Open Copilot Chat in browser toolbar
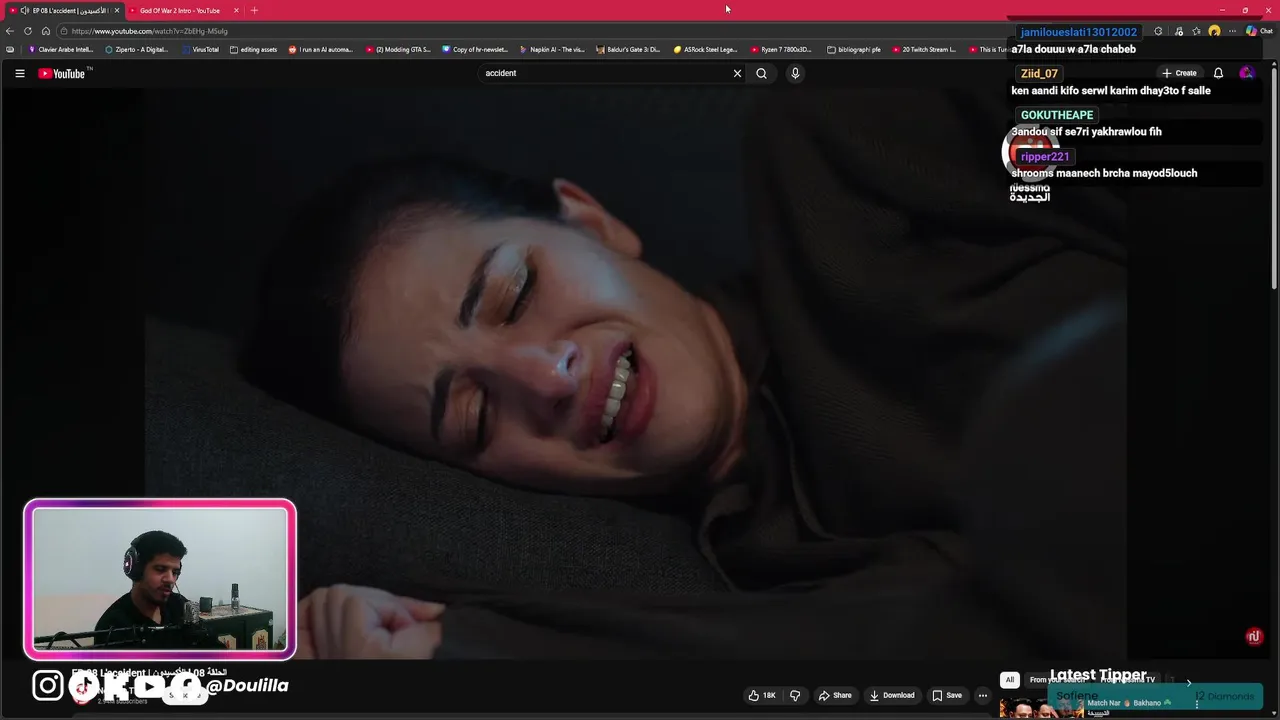The height and width of the screenshot is (720, 1280). click(x=1259, y=31)
